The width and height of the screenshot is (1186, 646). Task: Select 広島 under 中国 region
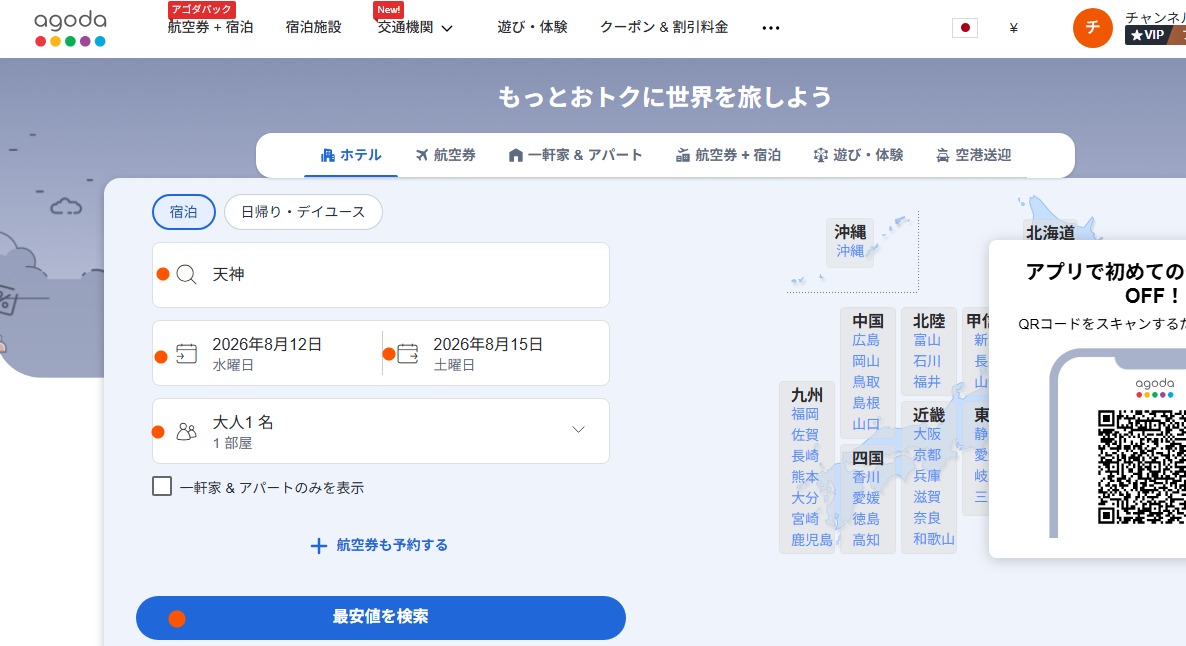click(x=866, y=340)
